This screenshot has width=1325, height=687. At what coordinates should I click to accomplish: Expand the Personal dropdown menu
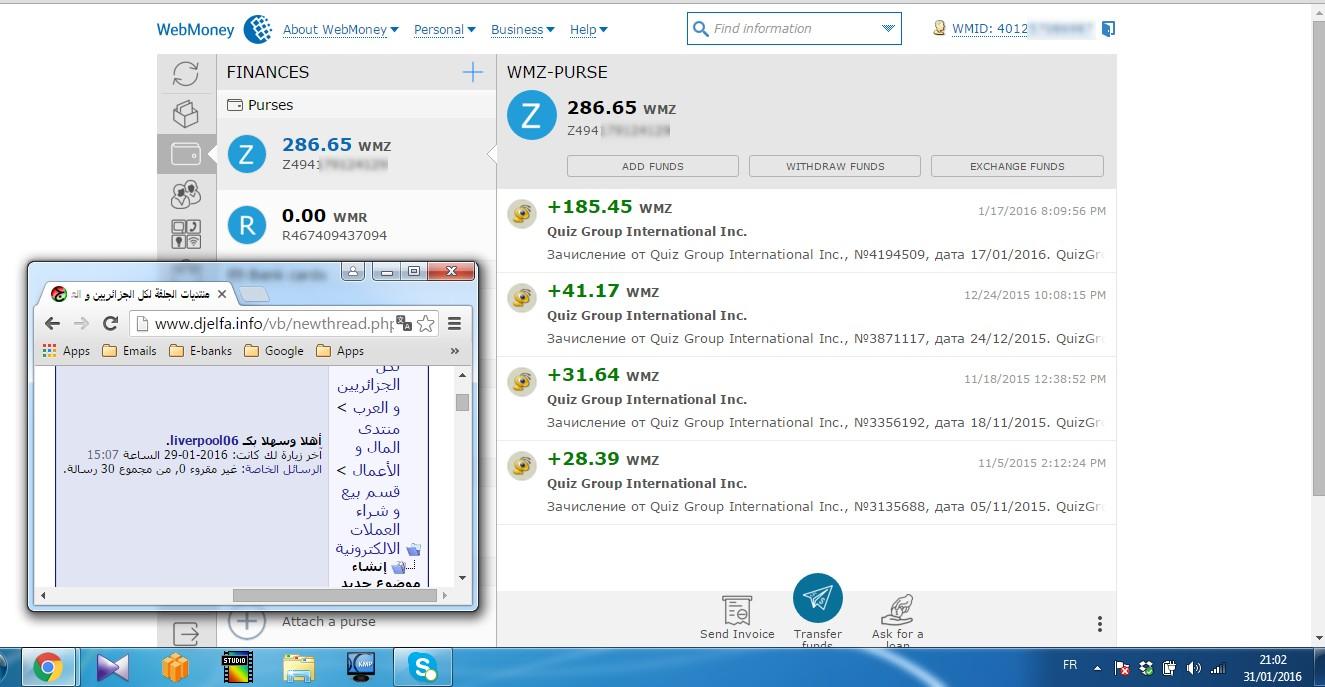pos(445,30)
